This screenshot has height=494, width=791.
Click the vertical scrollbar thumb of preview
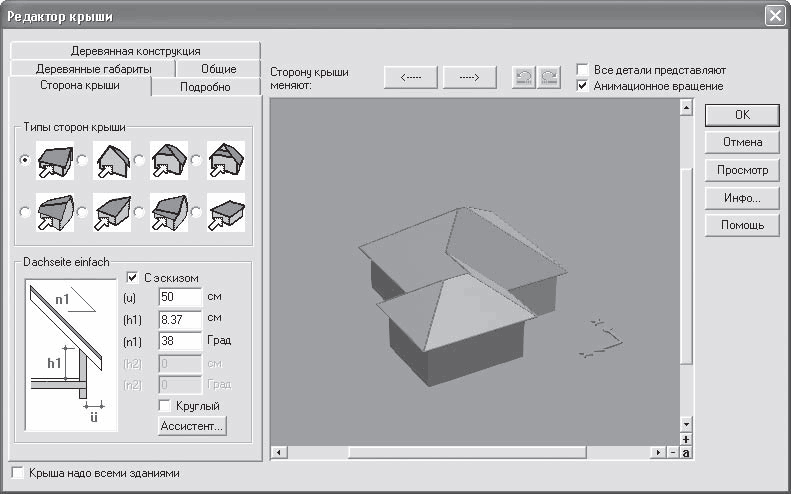tap(686, 265)
